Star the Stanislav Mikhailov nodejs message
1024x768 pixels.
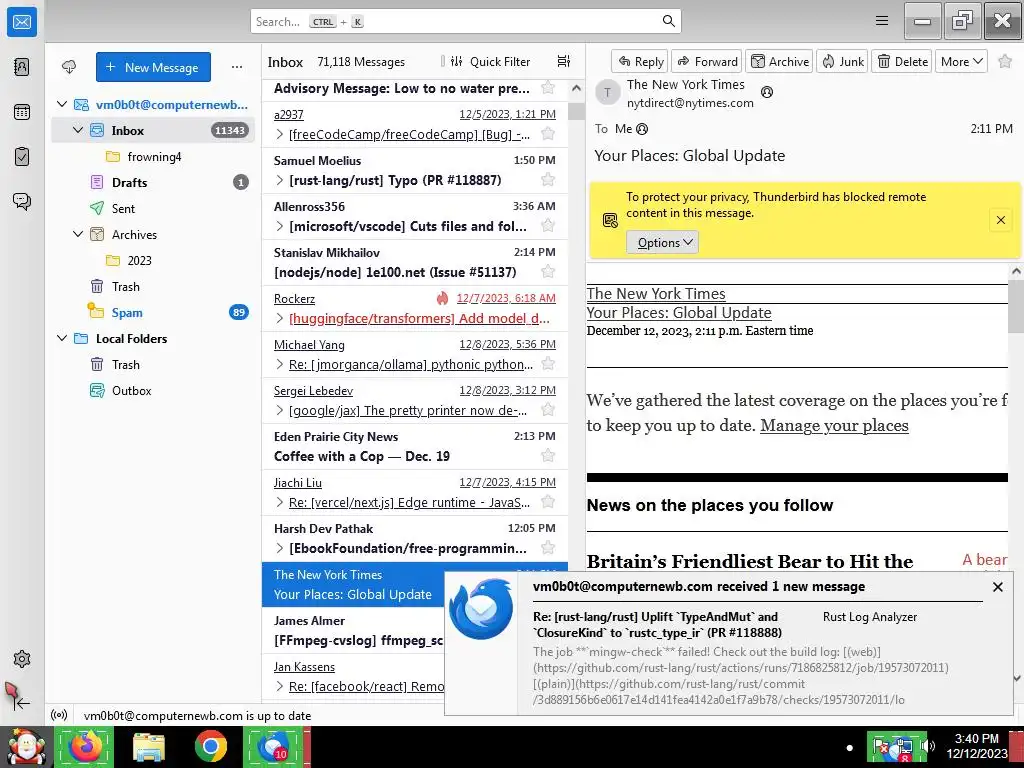tap(548, 272)
